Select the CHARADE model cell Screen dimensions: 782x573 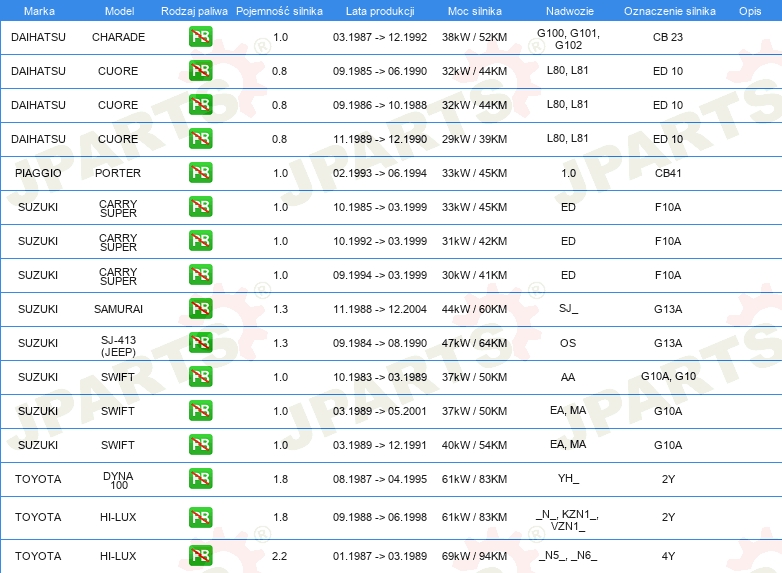[118, 37]
